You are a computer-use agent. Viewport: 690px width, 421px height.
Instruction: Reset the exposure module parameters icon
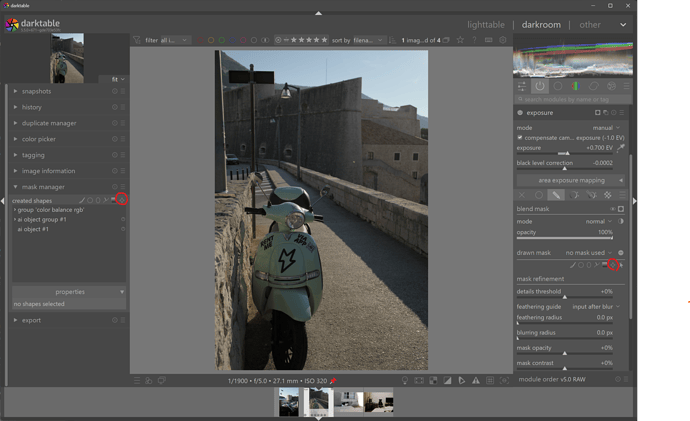point(613,113)
